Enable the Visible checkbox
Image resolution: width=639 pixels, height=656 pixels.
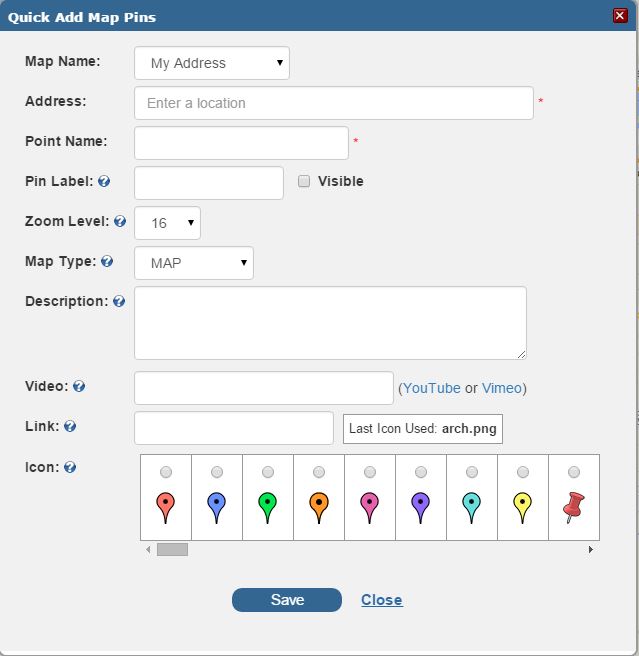click(x=304, y=181)
